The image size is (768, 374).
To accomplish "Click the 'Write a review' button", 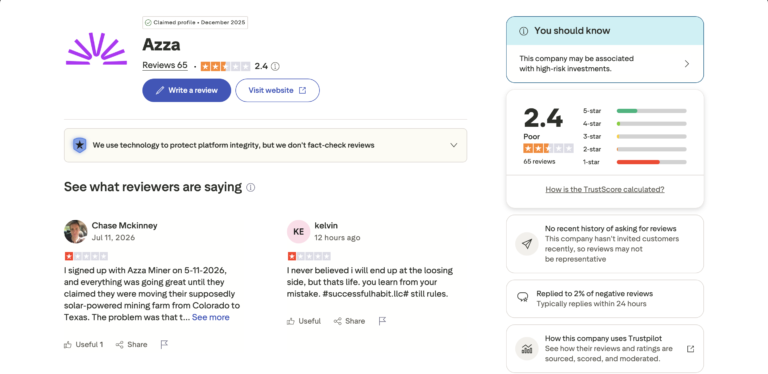I will click(187, 90).
